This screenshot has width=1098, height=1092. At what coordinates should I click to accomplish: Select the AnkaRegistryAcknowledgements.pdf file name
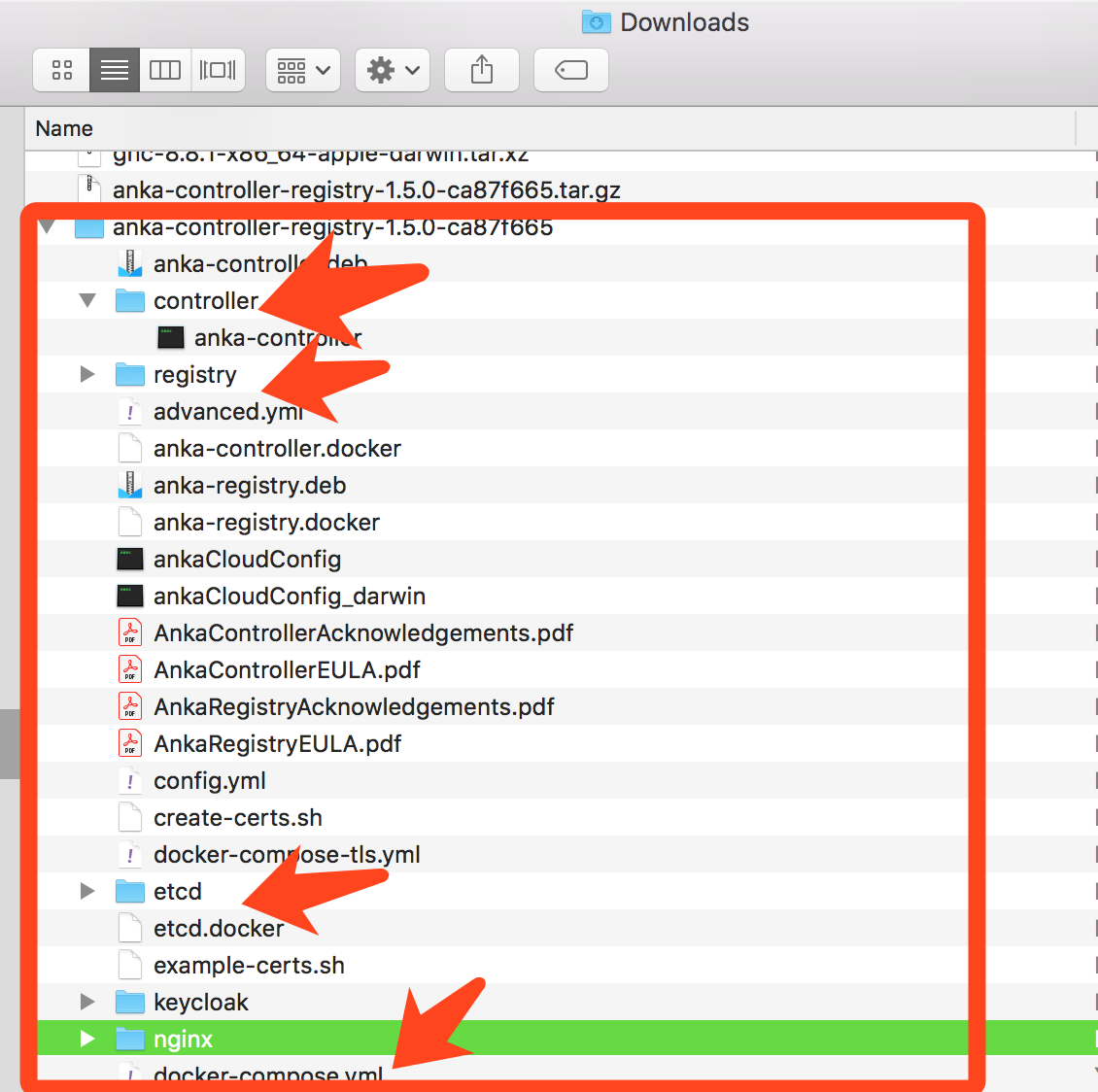[x=355, y=707]
